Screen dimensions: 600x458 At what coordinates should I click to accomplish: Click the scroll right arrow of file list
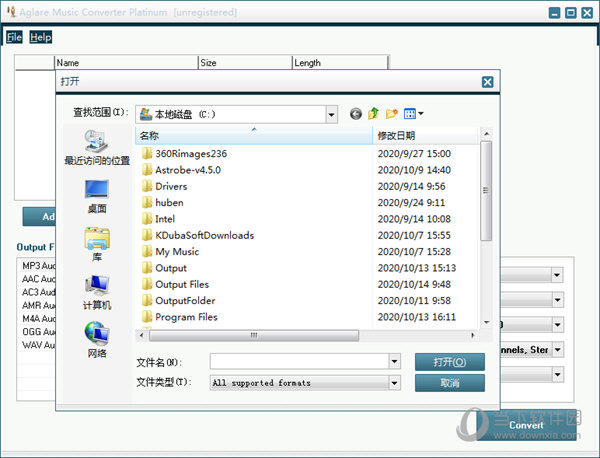[473, 336]
